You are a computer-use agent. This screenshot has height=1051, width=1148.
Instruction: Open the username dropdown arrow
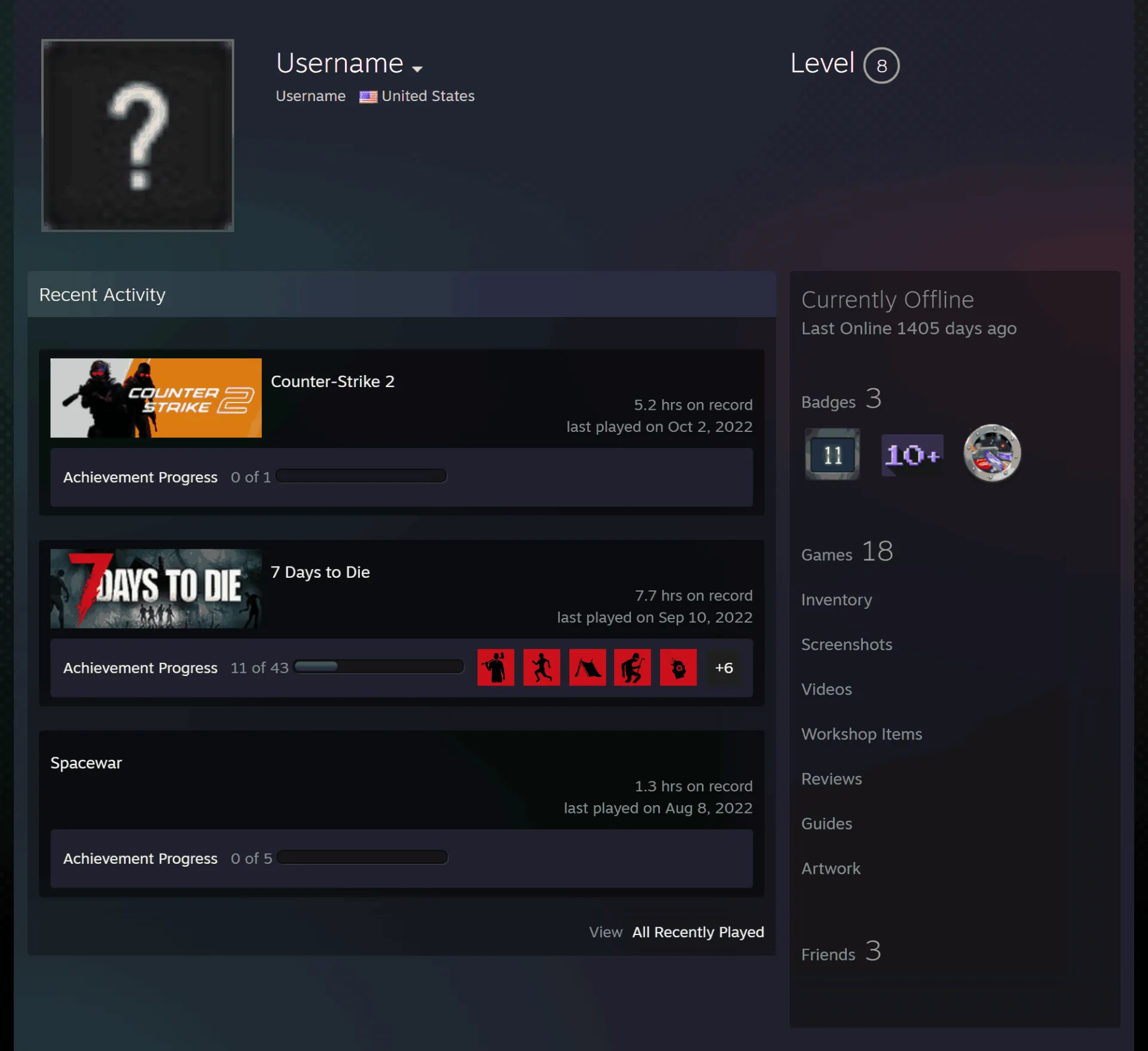click(x=417, y=69)
